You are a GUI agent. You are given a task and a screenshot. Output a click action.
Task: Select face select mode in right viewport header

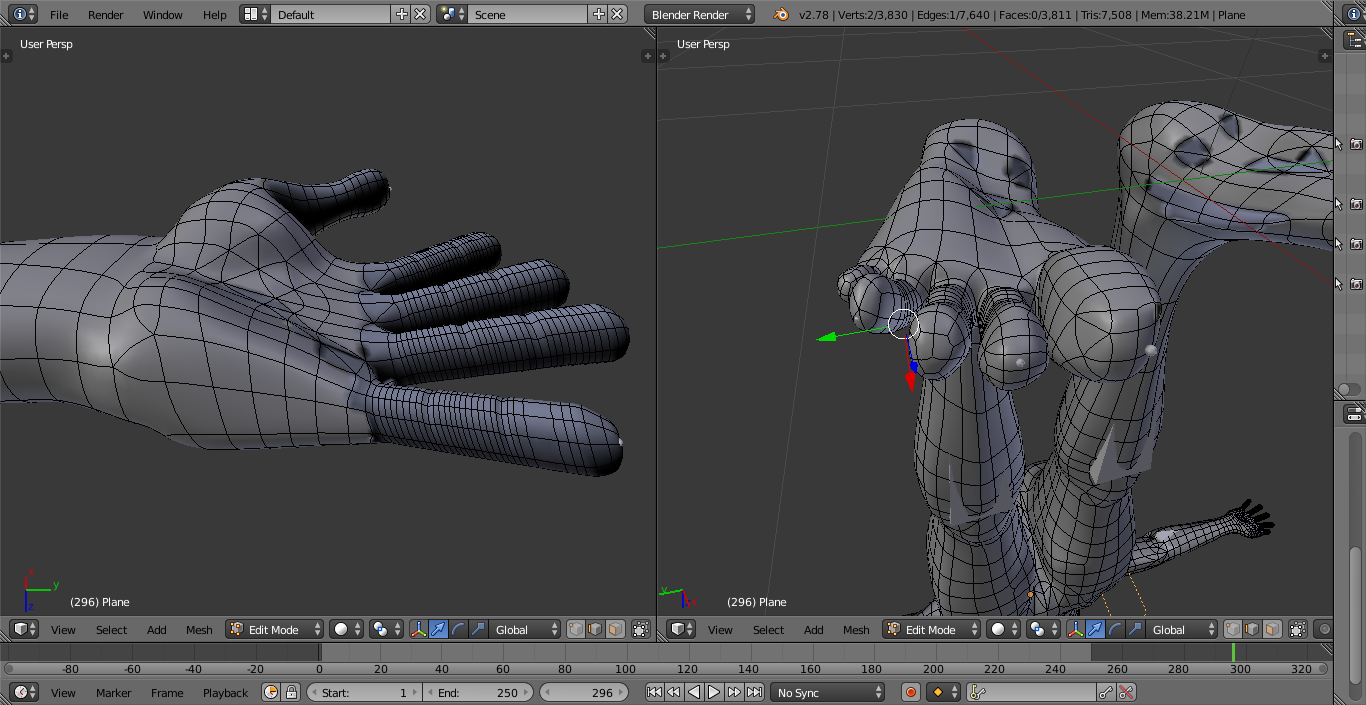(1272, 630)
